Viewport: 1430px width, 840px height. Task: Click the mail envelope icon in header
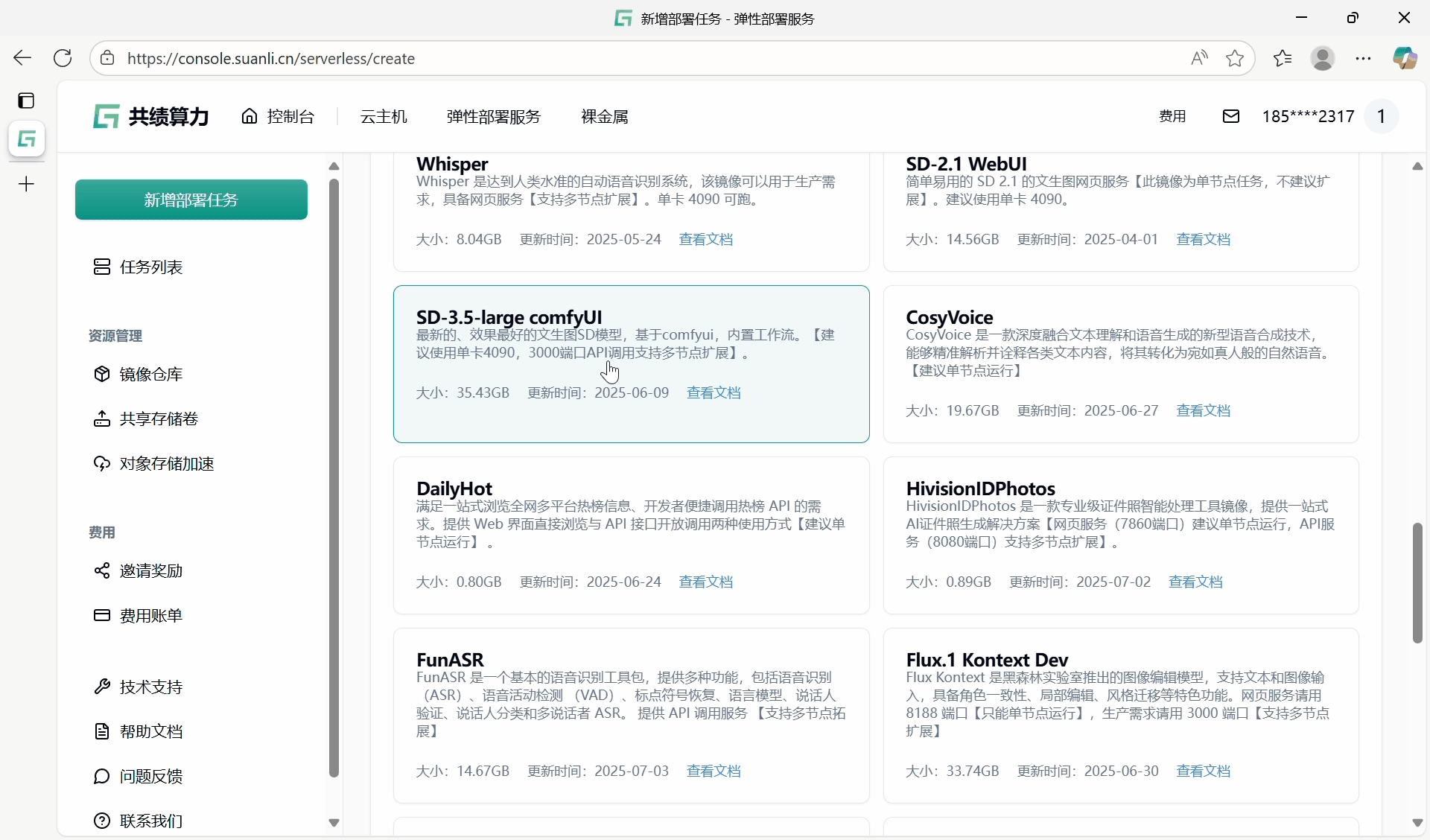(1231, 116)
